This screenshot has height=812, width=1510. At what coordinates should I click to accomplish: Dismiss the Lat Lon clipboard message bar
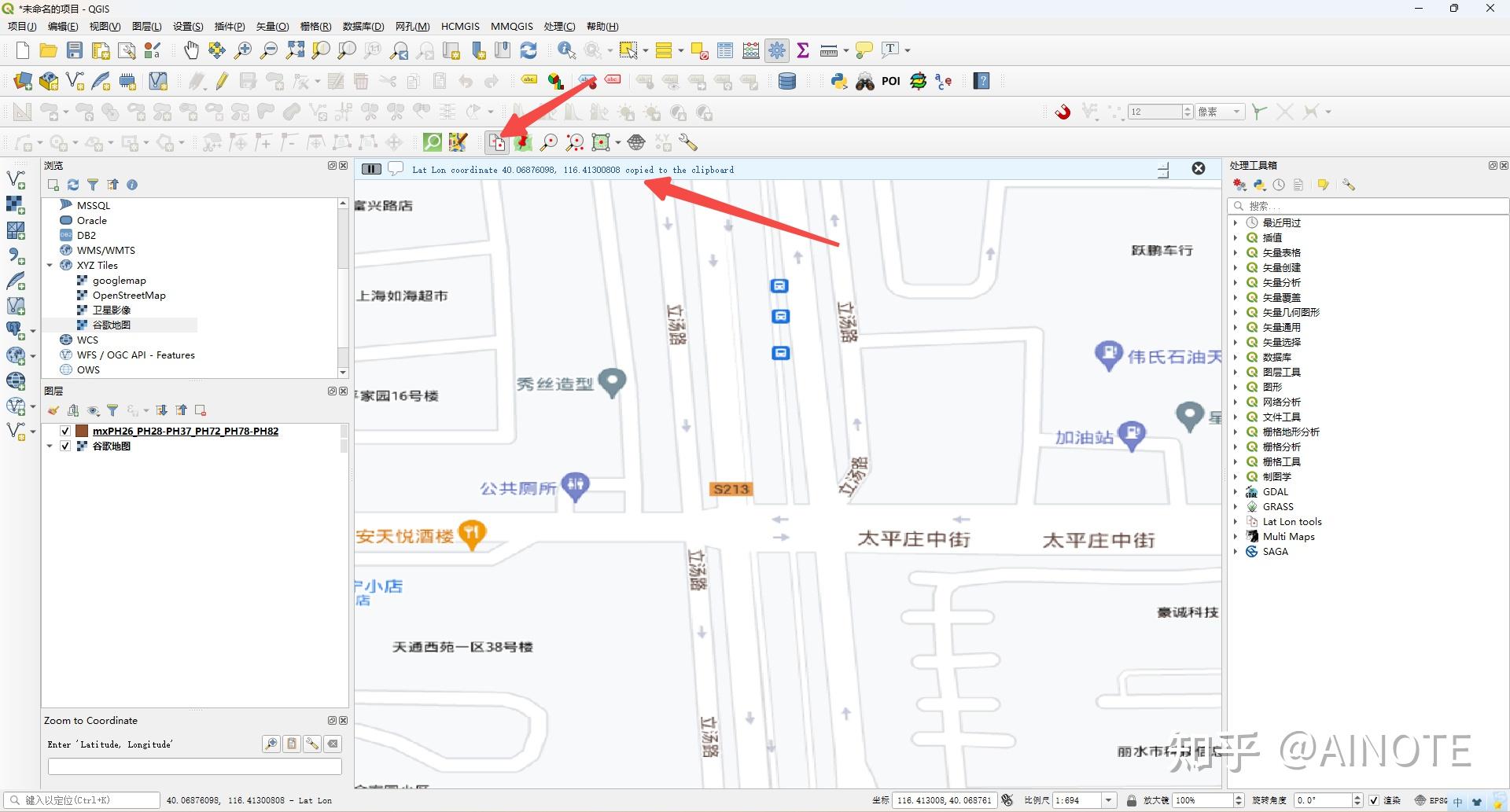pos(1199,168)
